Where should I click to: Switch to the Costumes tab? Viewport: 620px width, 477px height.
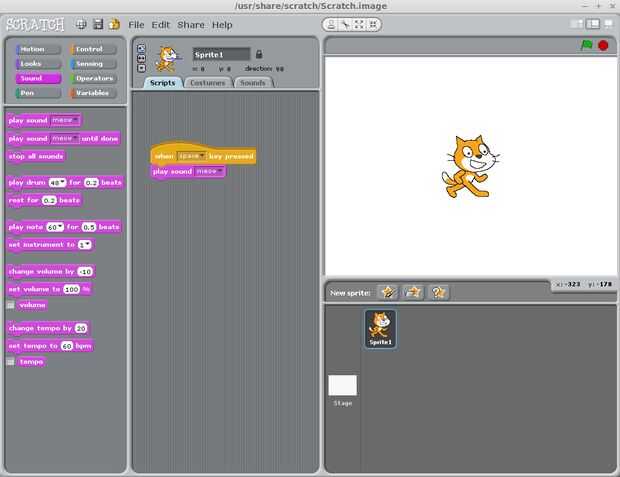click(208, 83)
